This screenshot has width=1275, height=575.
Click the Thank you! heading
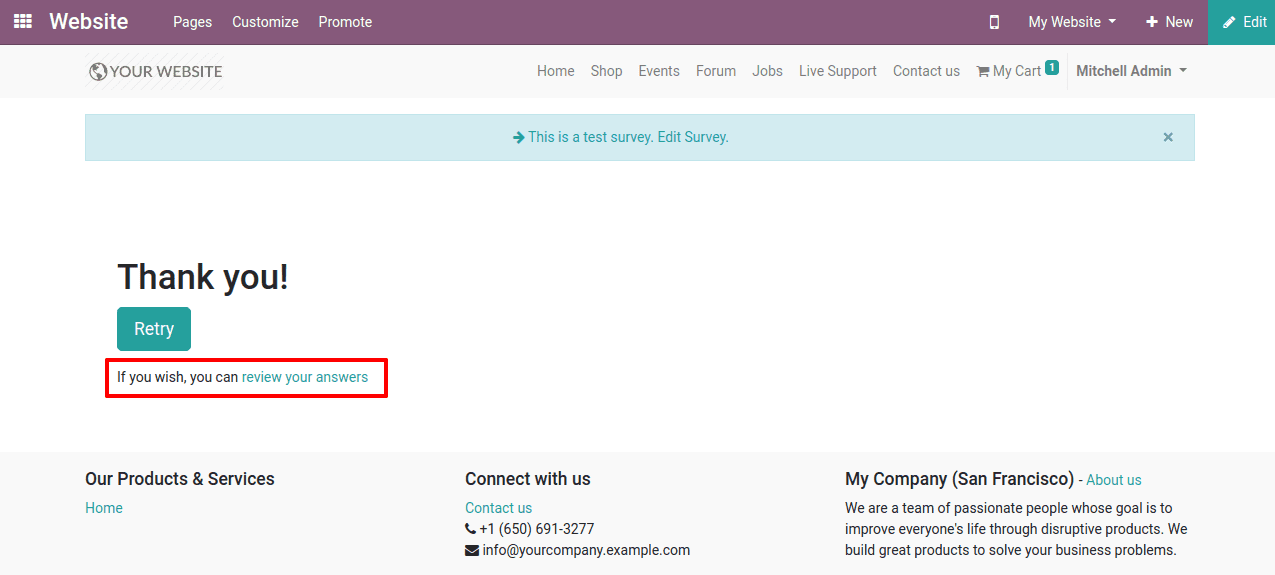click(203, 277)
